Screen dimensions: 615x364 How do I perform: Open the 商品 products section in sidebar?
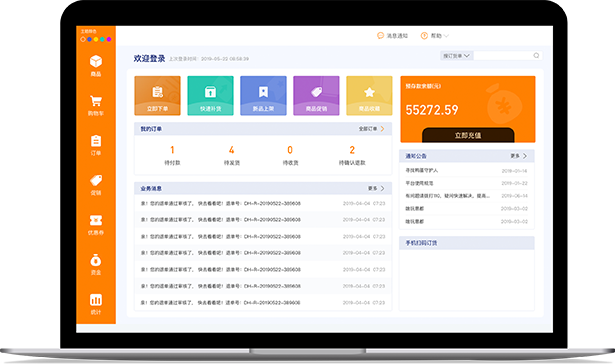(x=96, y=66)
